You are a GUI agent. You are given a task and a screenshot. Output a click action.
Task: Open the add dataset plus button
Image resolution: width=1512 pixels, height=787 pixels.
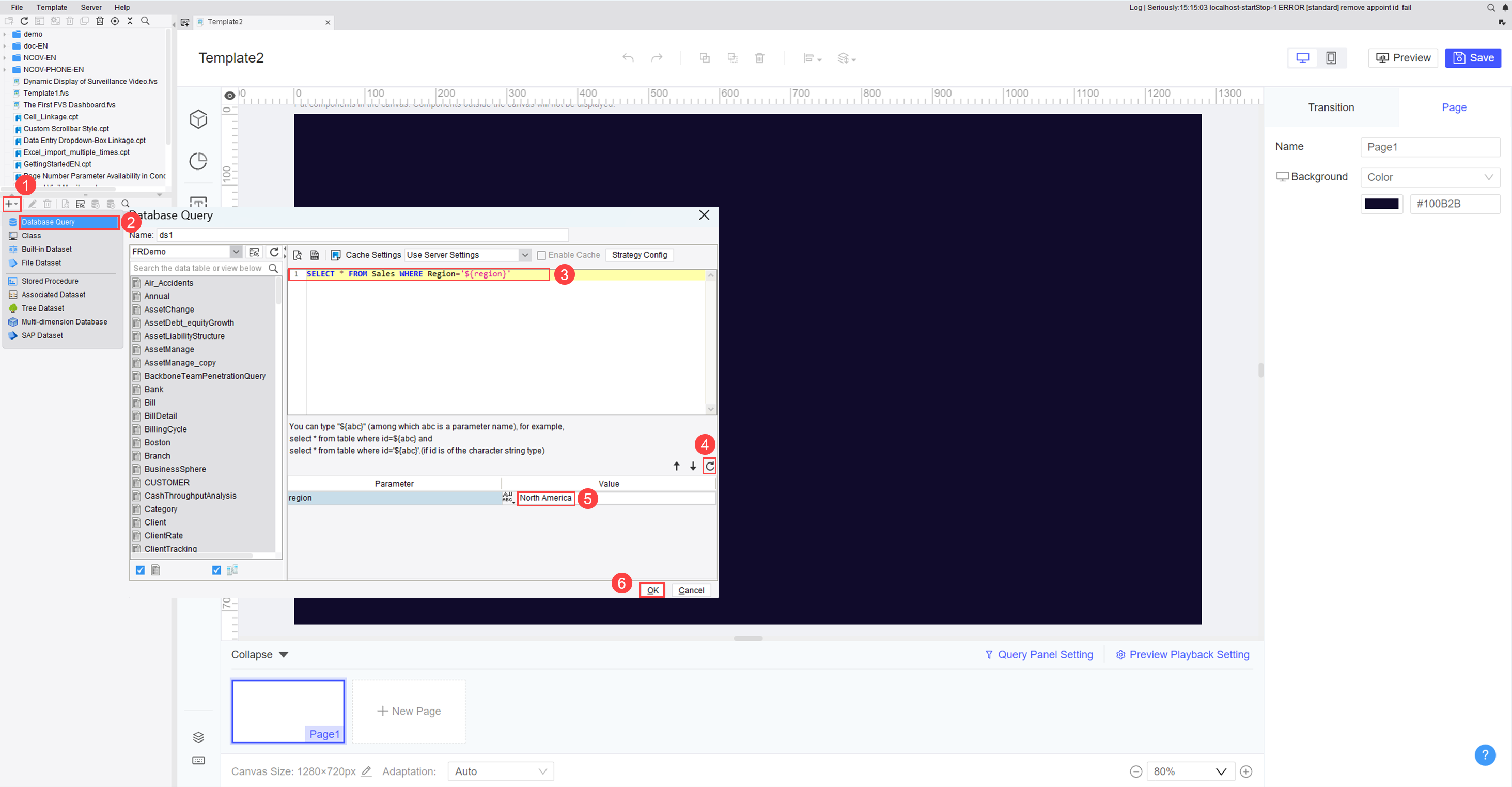click(x=11, y=204)
